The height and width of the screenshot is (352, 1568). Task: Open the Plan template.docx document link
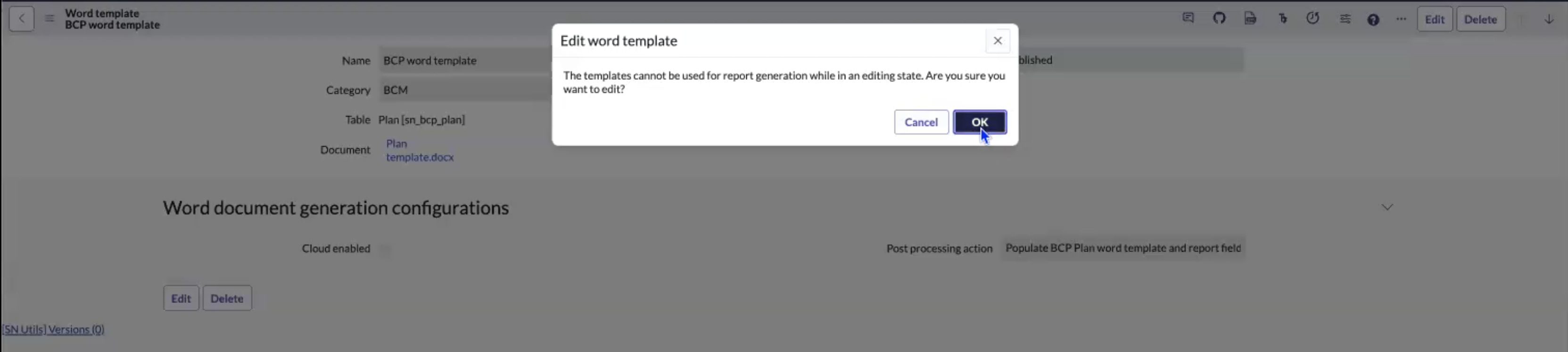(x=420, y=151)
